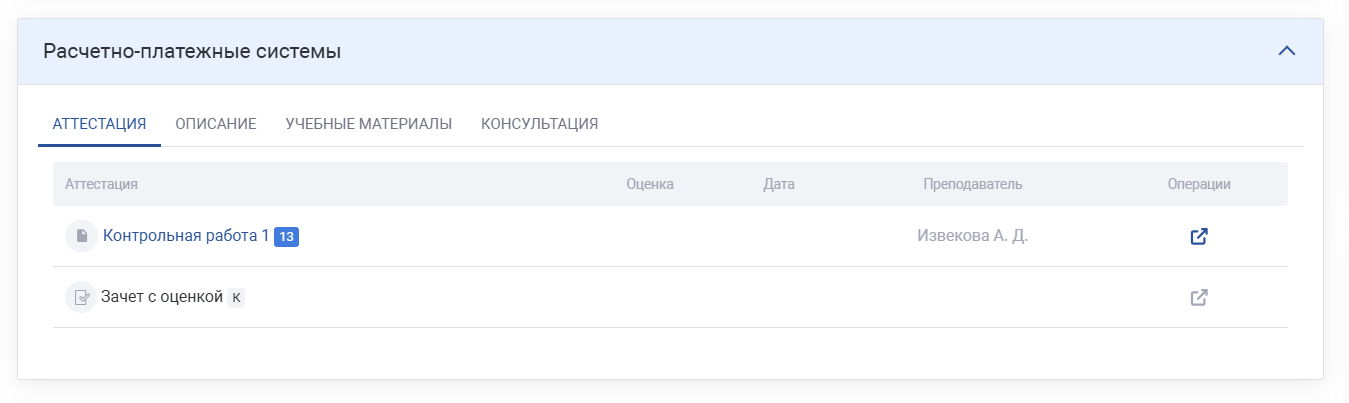The image size is (1349, 403).
Task: Go to the Консультация tab
Action: coord(539,124)
